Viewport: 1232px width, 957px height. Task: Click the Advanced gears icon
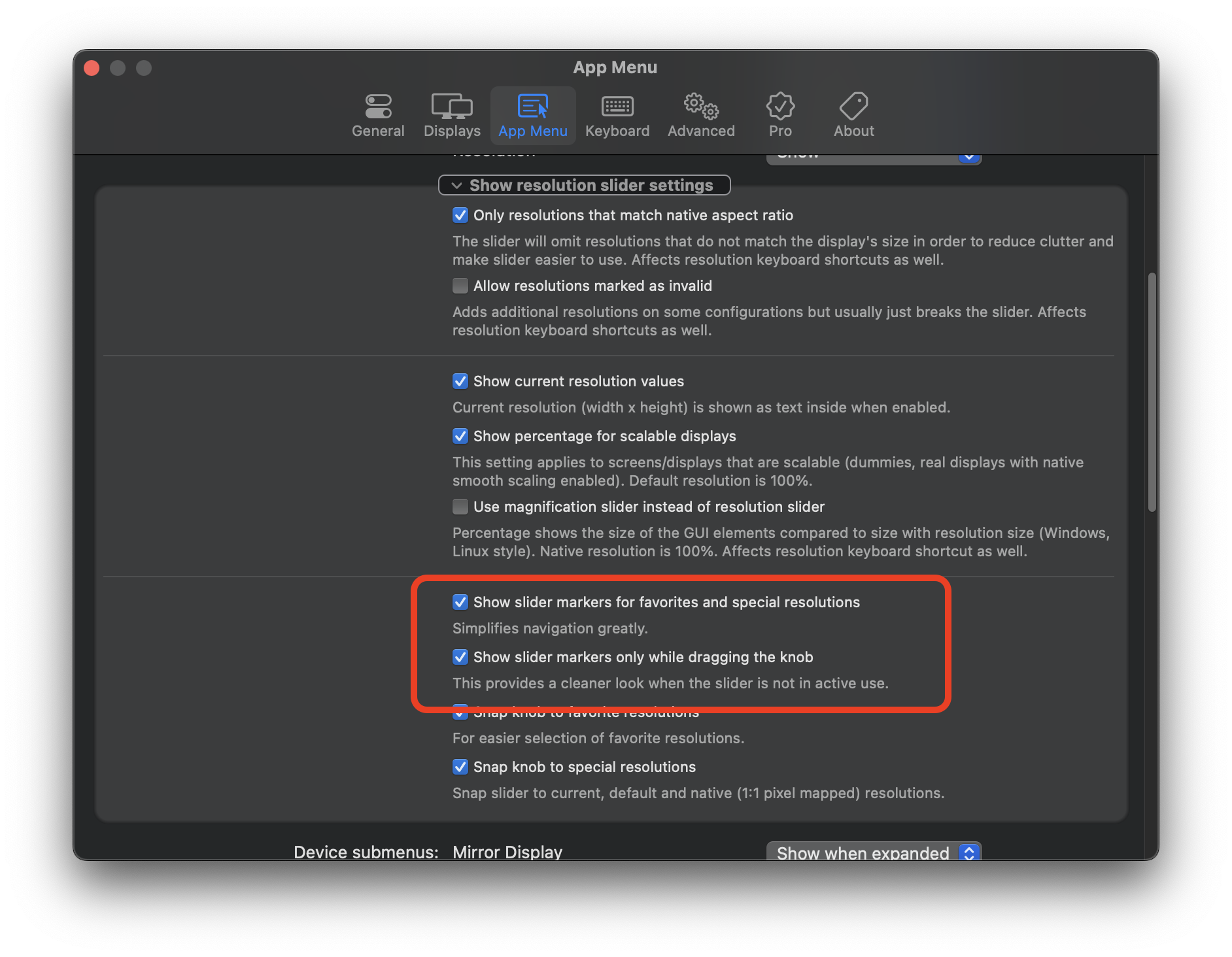point(700,106)
